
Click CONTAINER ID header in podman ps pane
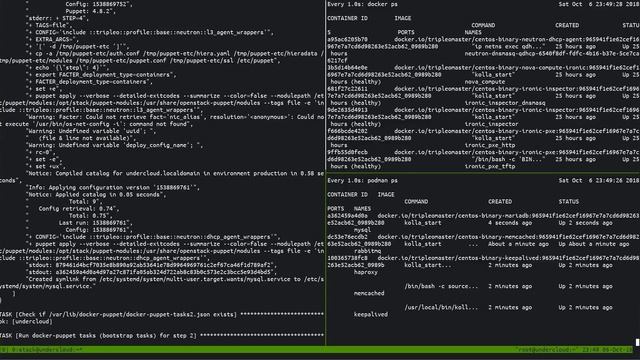tap(347, 195)
